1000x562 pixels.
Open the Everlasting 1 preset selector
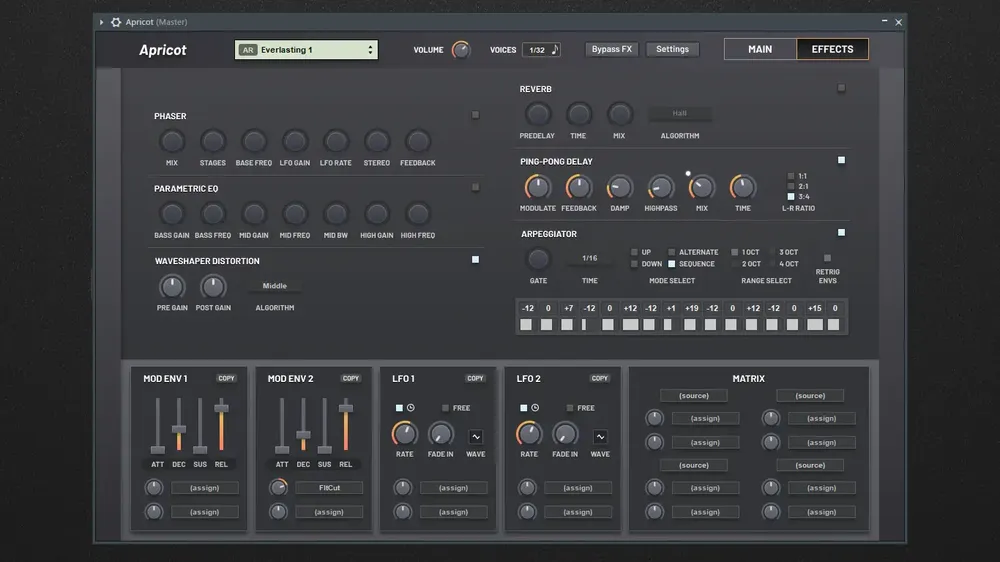tap(306, 50)
